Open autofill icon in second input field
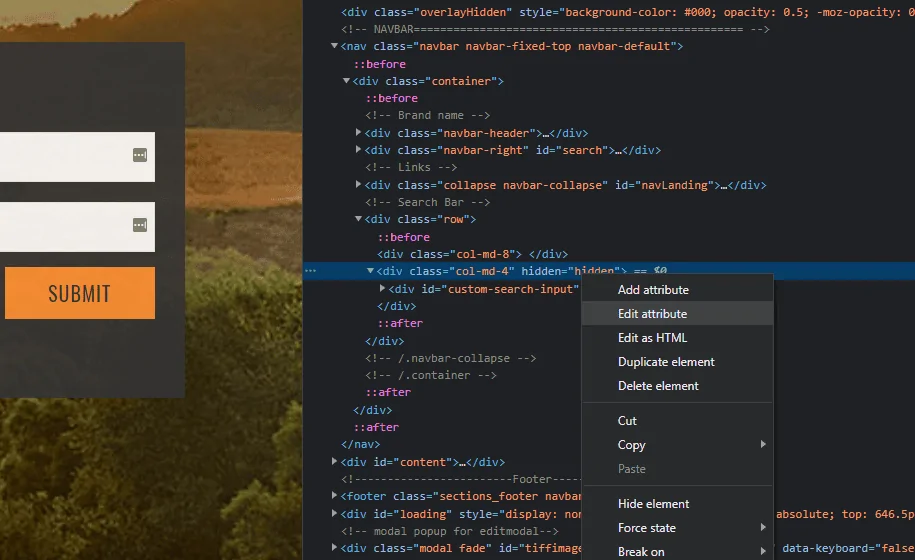The height and width of the screenshot is (560, 915). (x=140, y=225)
